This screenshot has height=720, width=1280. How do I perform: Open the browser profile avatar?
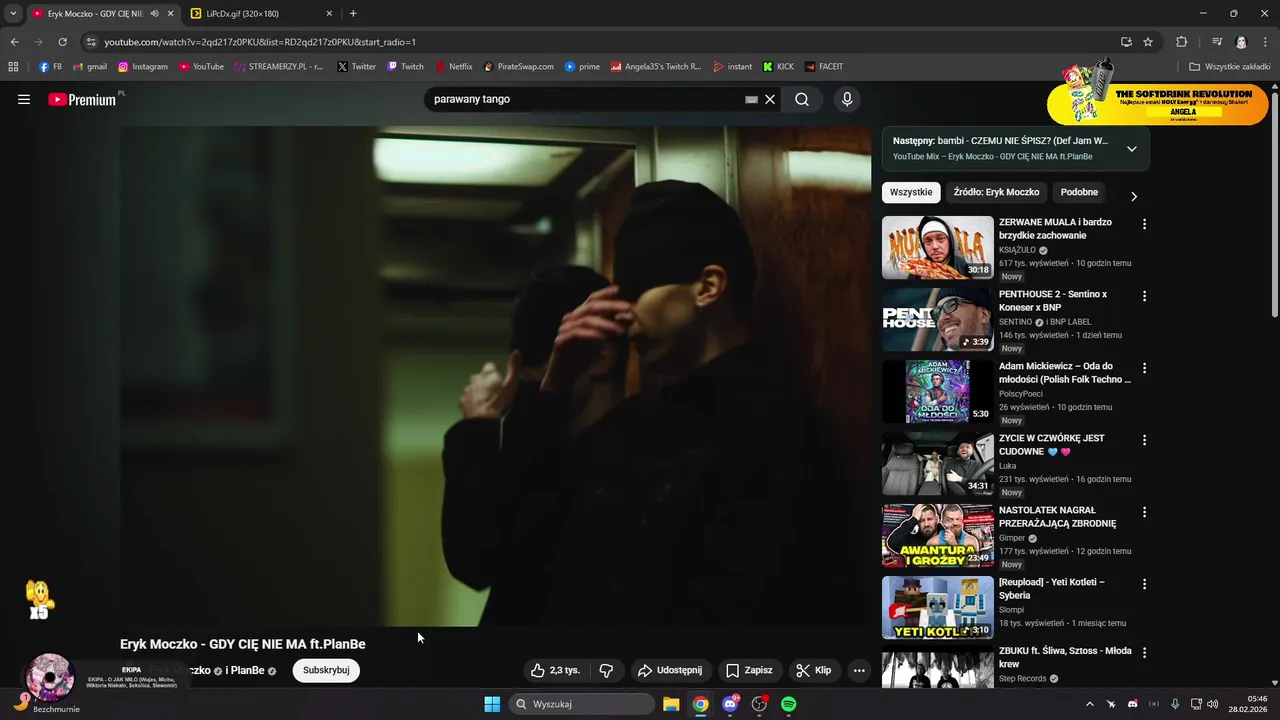(1241, 42)
